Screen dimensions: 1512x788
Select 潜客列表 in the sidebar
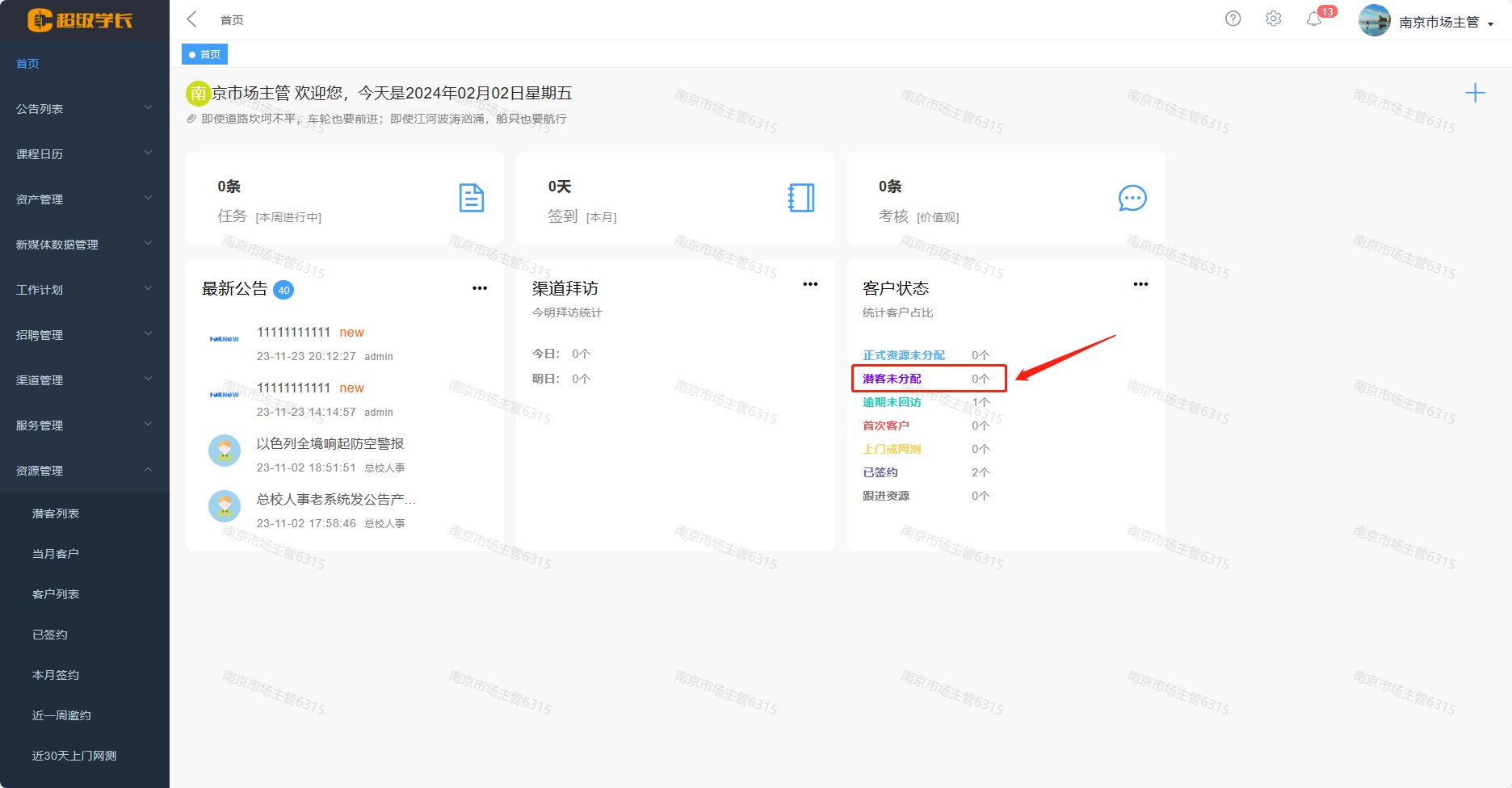[x=56, y=513]
